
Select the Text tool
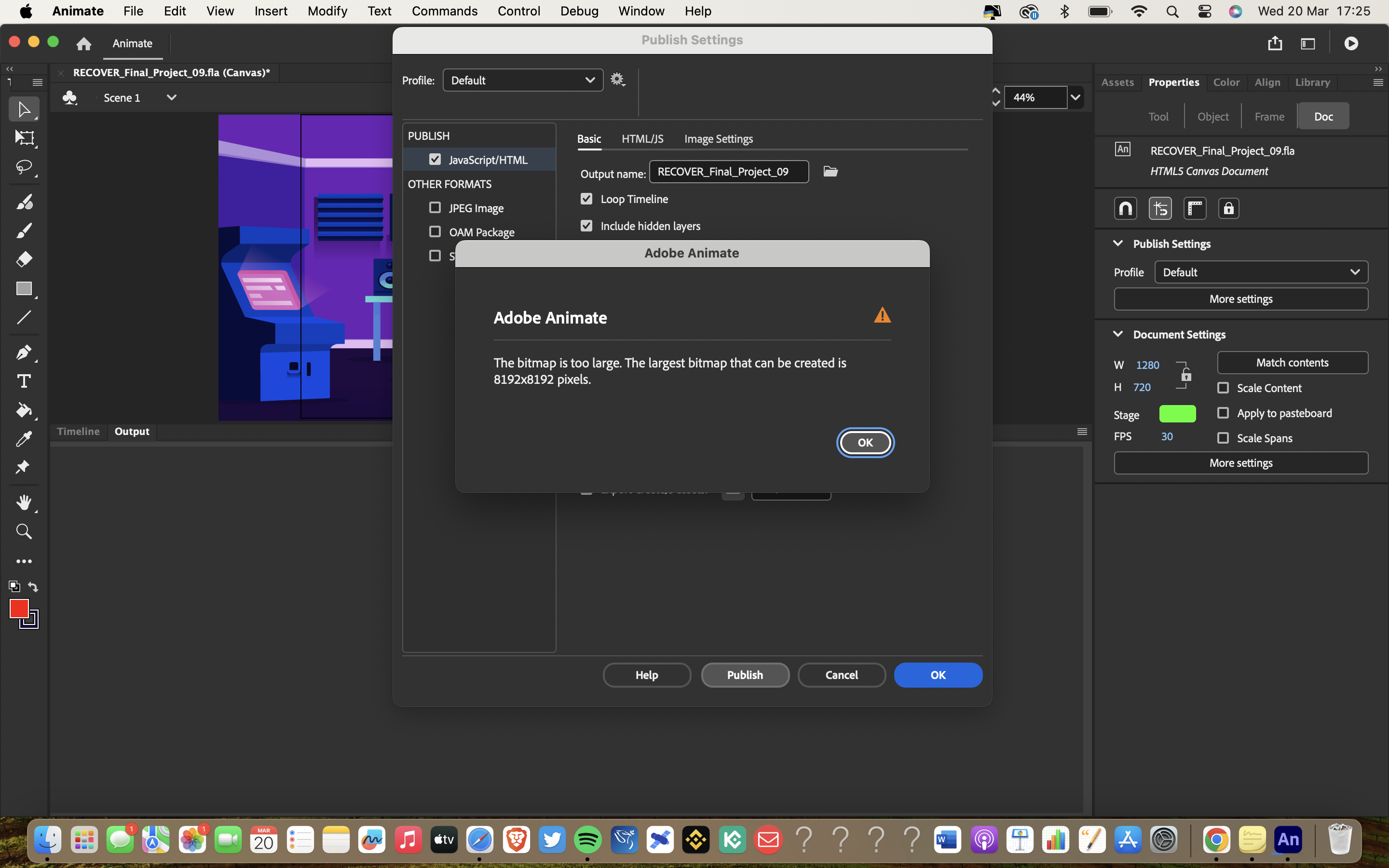click(24, 380)
